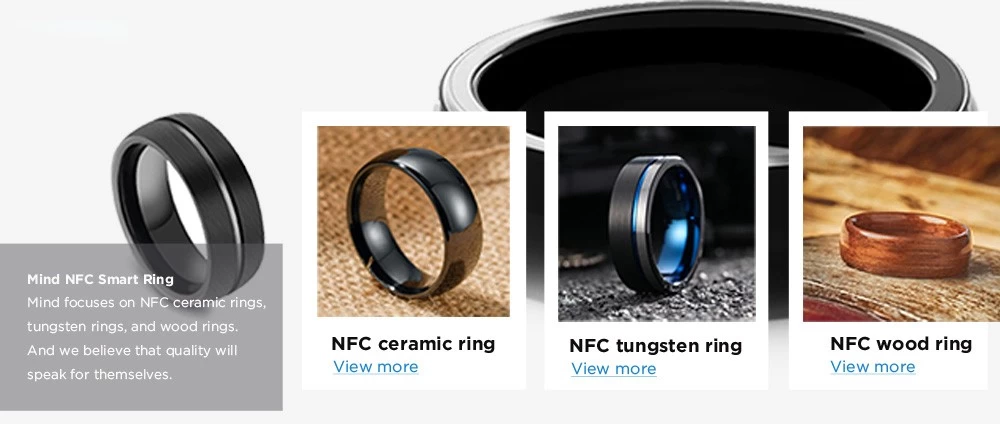The width and height of the screenshot is (1000, 424).
Task: Open View more under NFC ceramic ring
Action: 376,367
